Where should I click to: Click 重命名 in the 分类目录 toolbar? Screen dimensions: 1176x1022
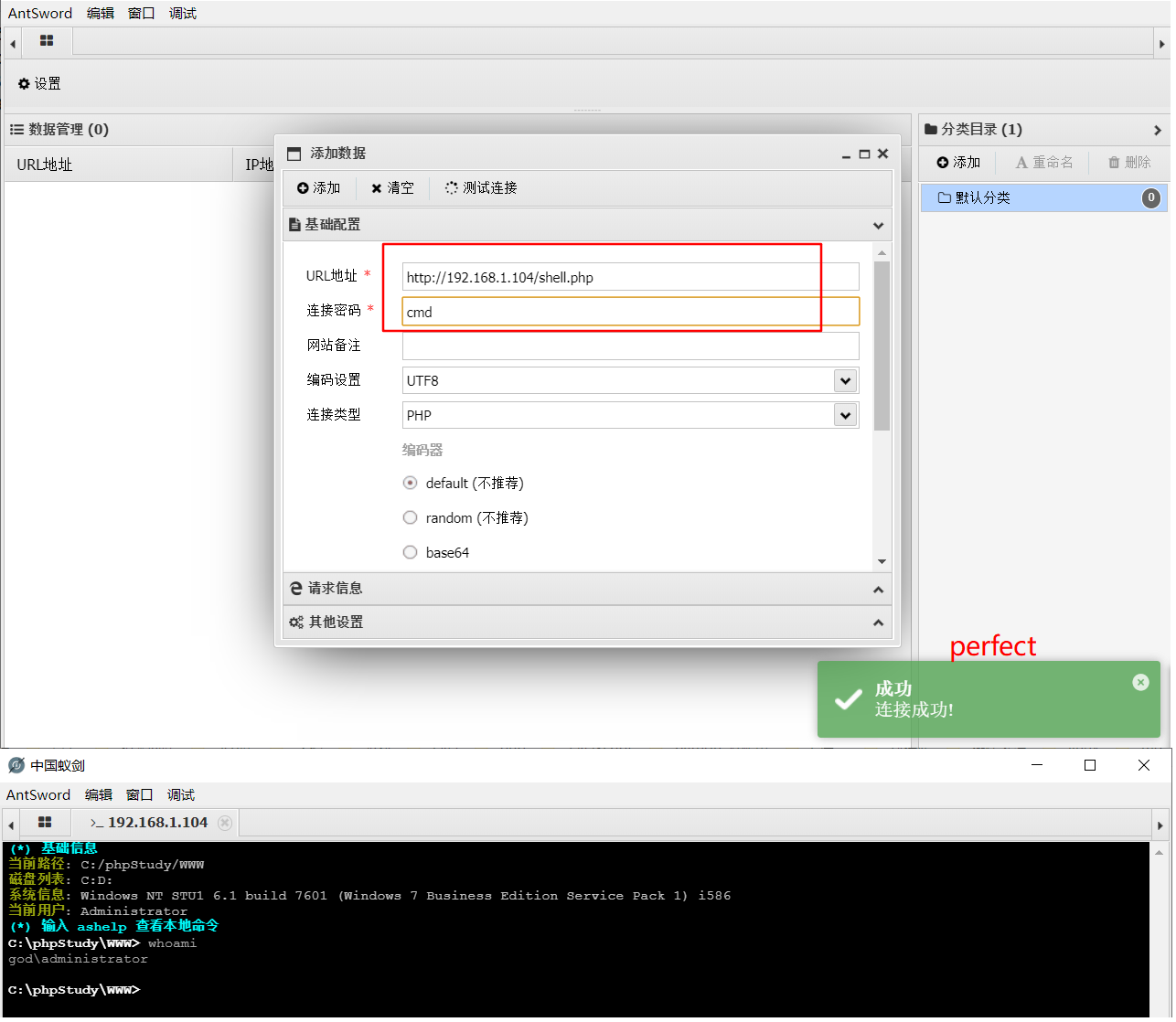point(1044,162)
